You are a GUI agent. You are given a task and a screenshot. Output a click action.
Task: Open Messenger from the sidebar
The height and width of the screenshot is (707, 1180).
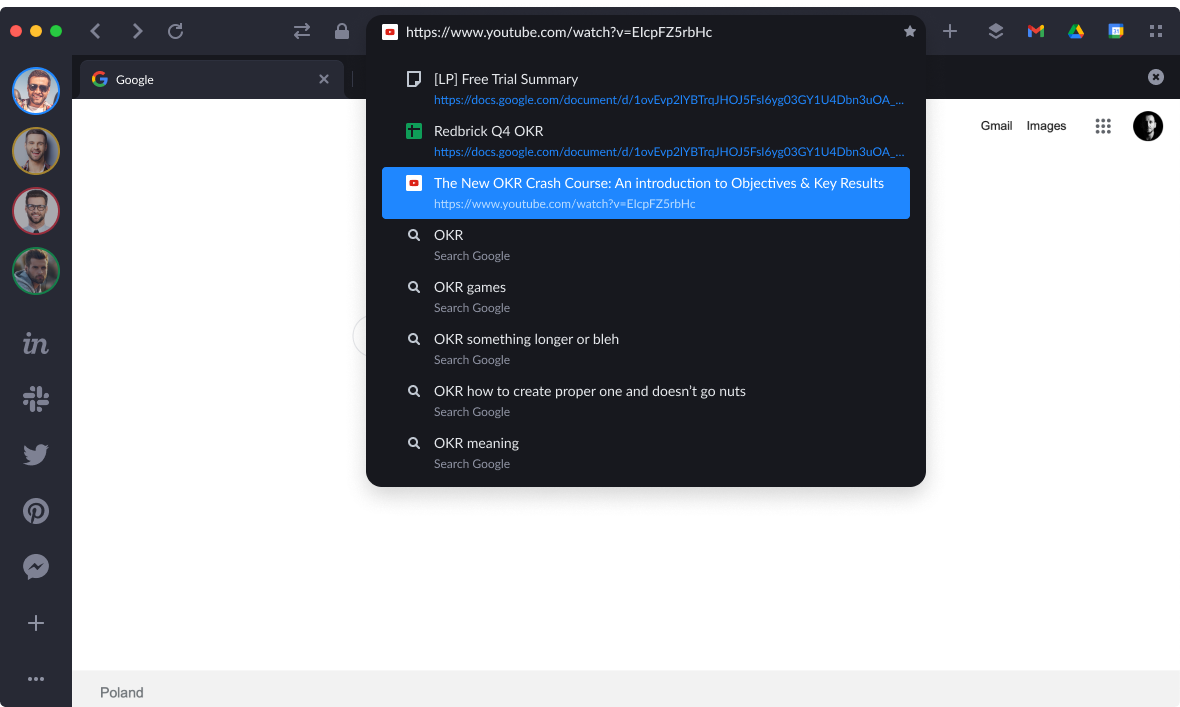pos(36,567)
